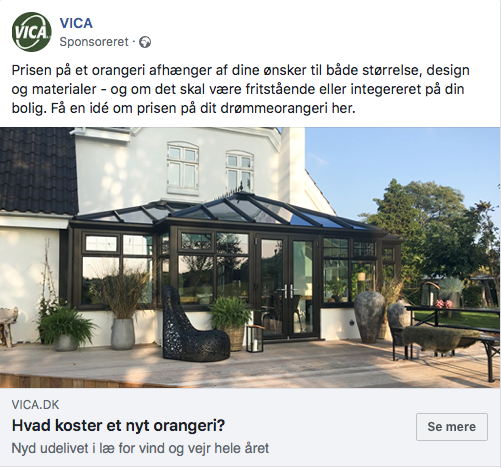
Task: Click the lantern beside the doors
Action: click(x=255, y=338)
